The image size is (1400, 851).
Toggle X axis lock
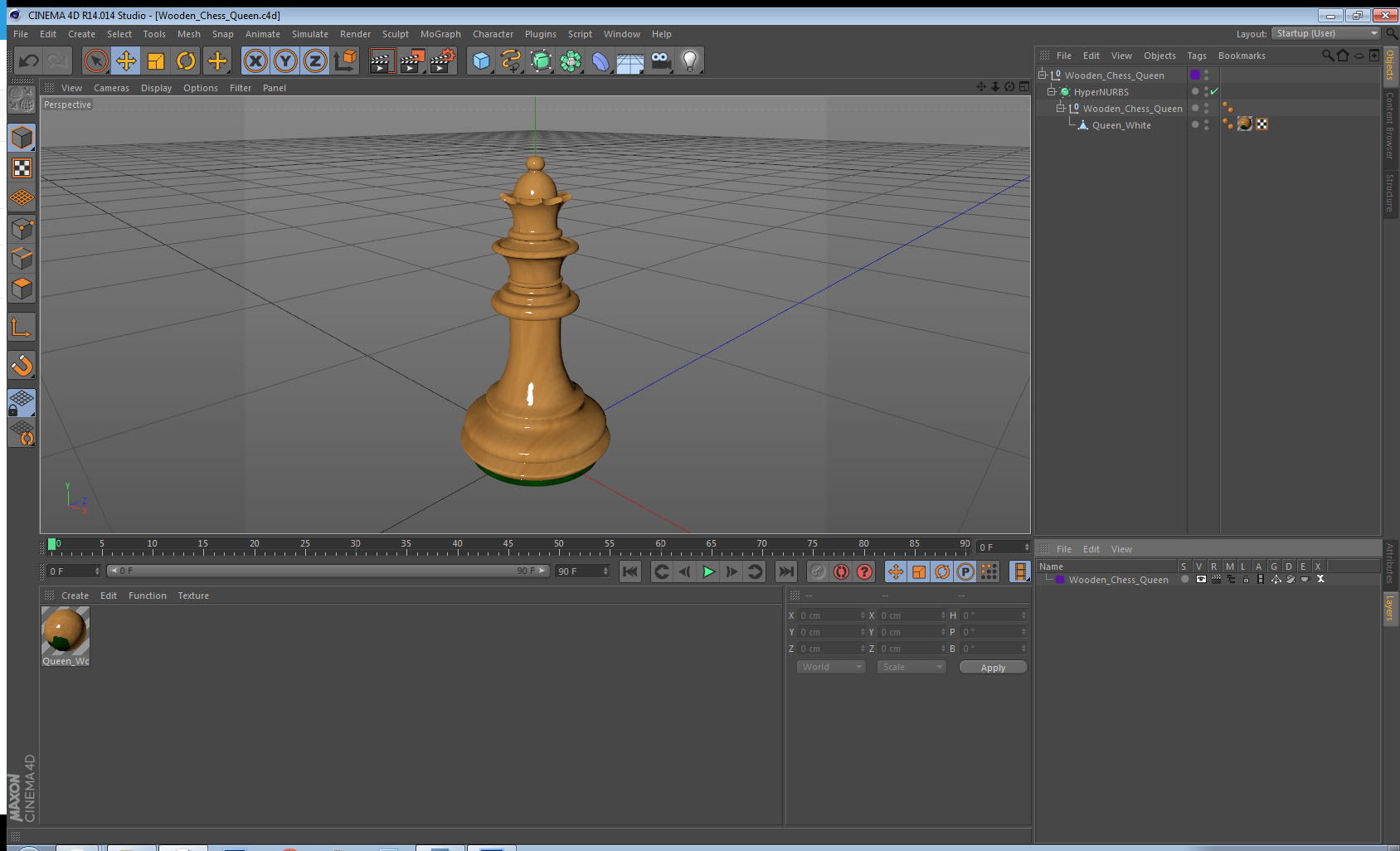[255, 61]
